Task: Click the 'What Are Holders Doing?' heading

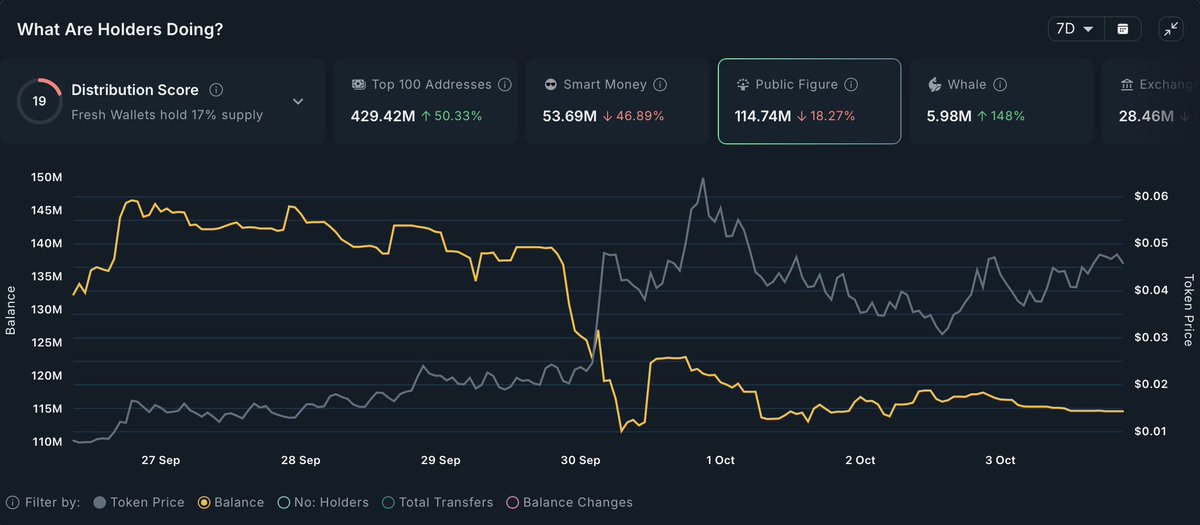Action: pyautogui.click(x=120, y=29)
